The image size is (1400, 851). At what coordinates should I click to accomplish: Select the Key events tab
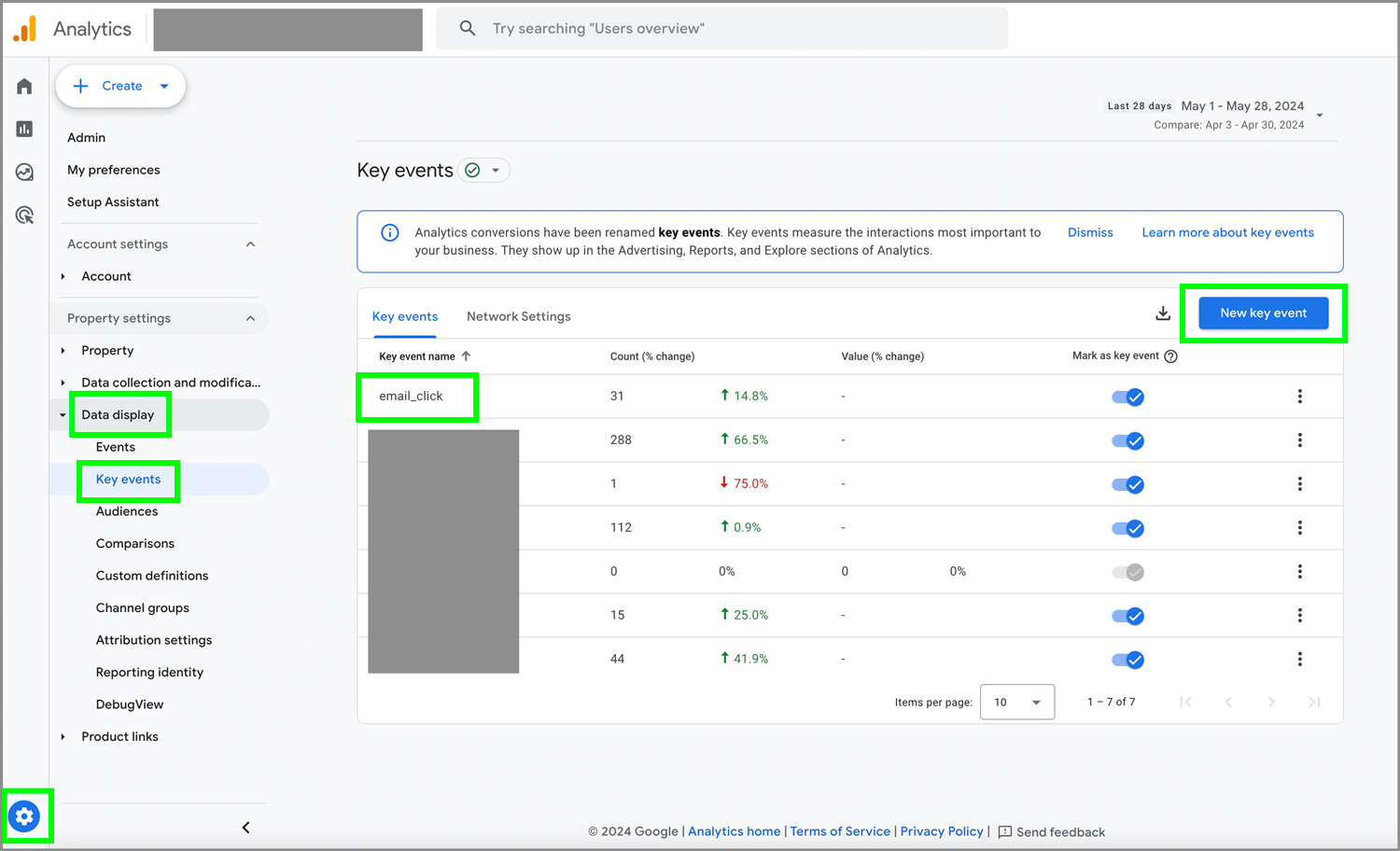[x=405, y=316]
